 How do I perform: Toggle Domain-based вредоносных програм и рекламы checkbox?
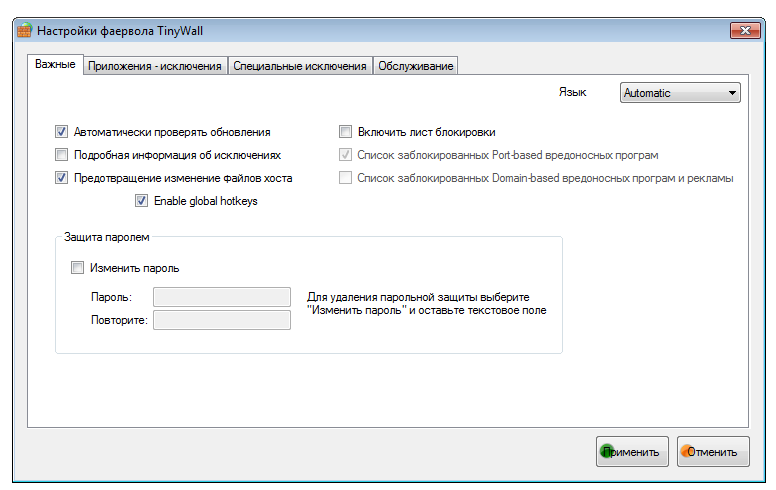[345, 178]
